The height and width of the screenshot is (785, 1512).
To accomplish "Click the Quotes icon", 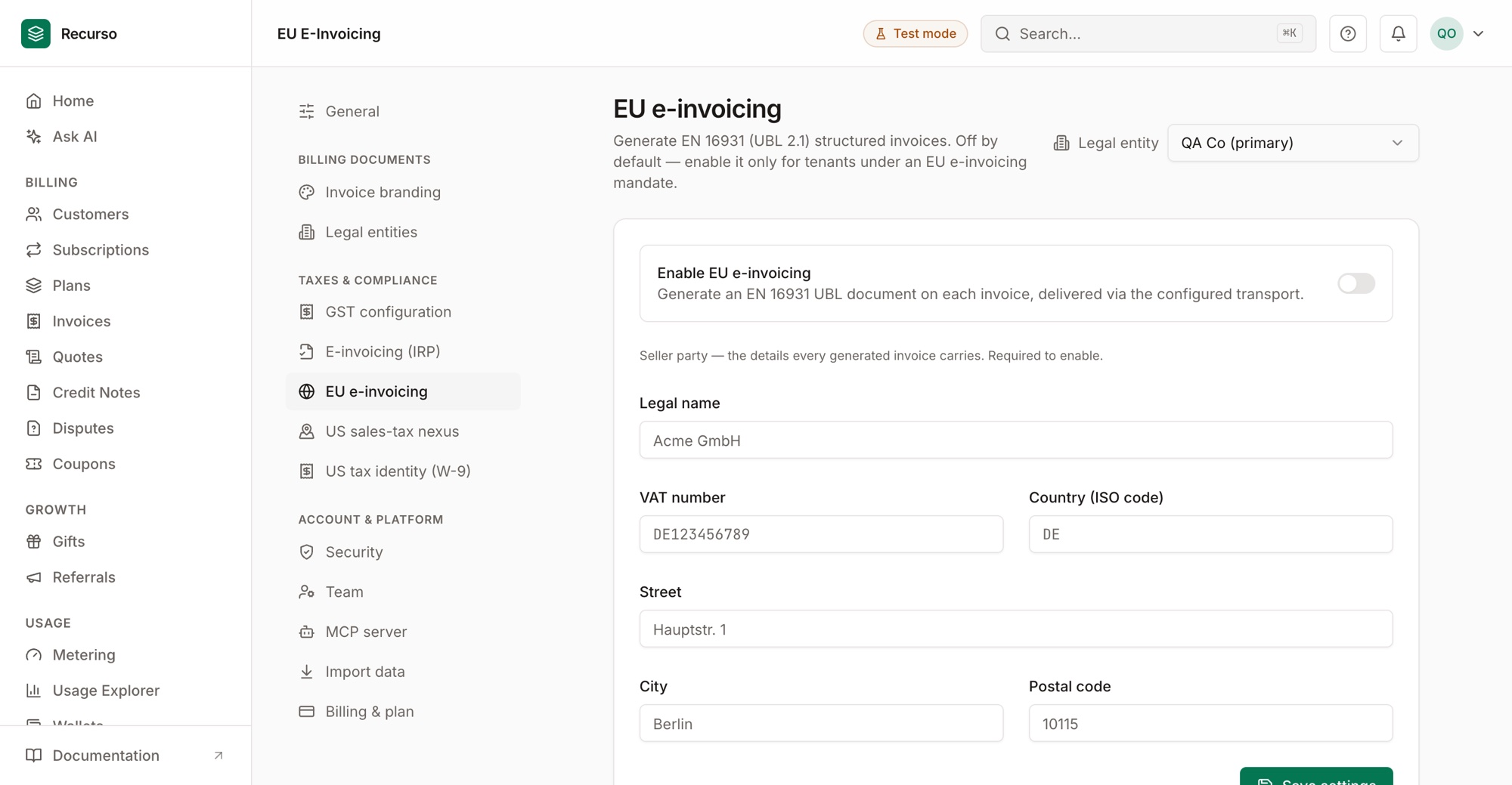I will [33, 357].
